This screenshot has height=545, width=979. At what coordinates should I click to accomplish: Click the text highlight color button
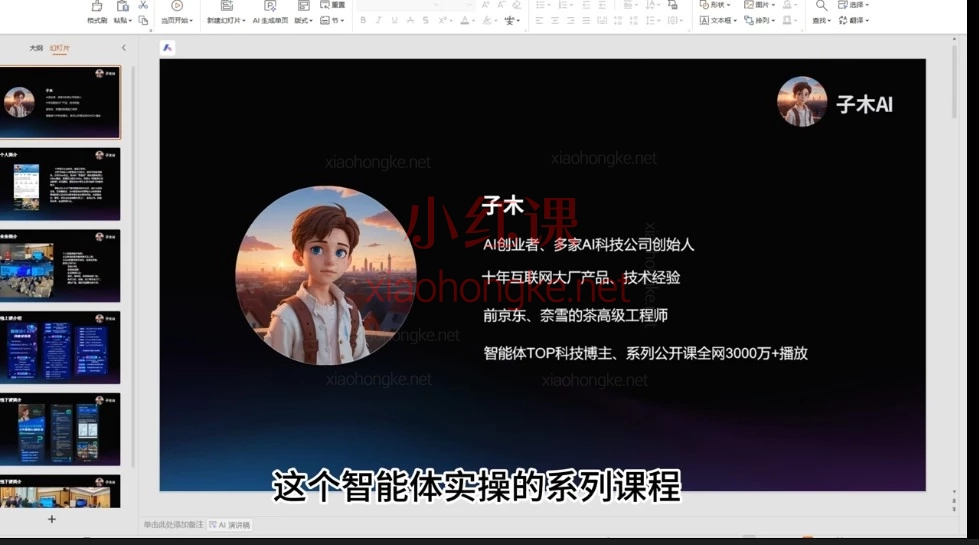[487, 21]
